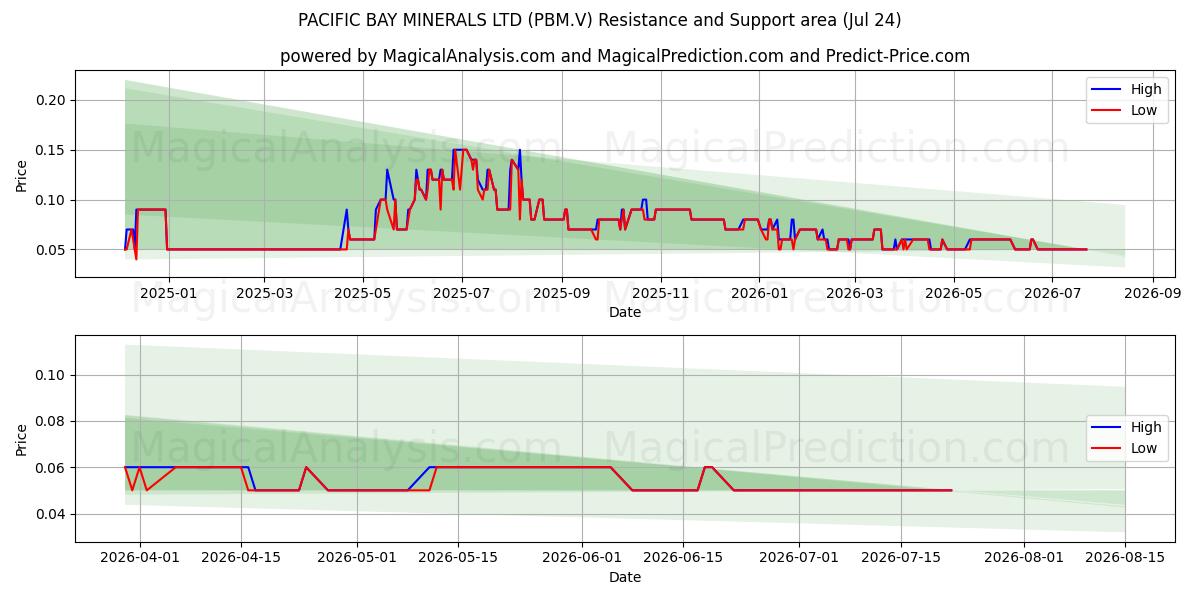Screen dimensions: 1200x600
Task: Click the '2026-08-15' tick label
Action: [1126, 558]
